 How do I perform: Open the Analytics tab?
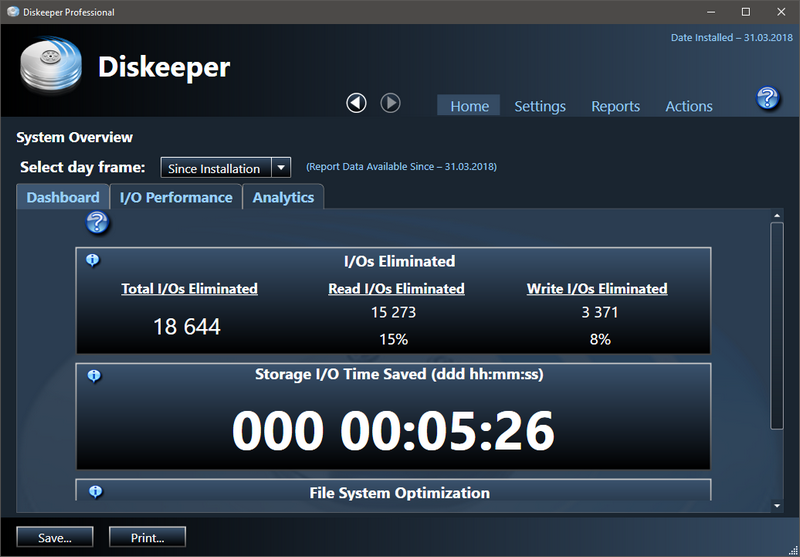click(x=283, y=197)
